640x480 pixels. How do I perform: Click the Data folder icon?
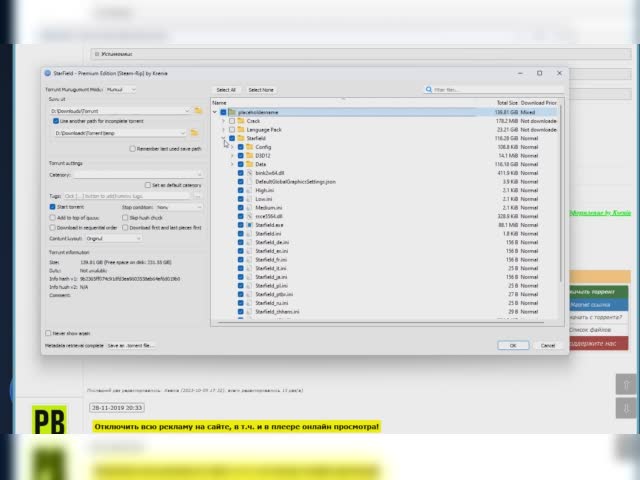(249, 164)
